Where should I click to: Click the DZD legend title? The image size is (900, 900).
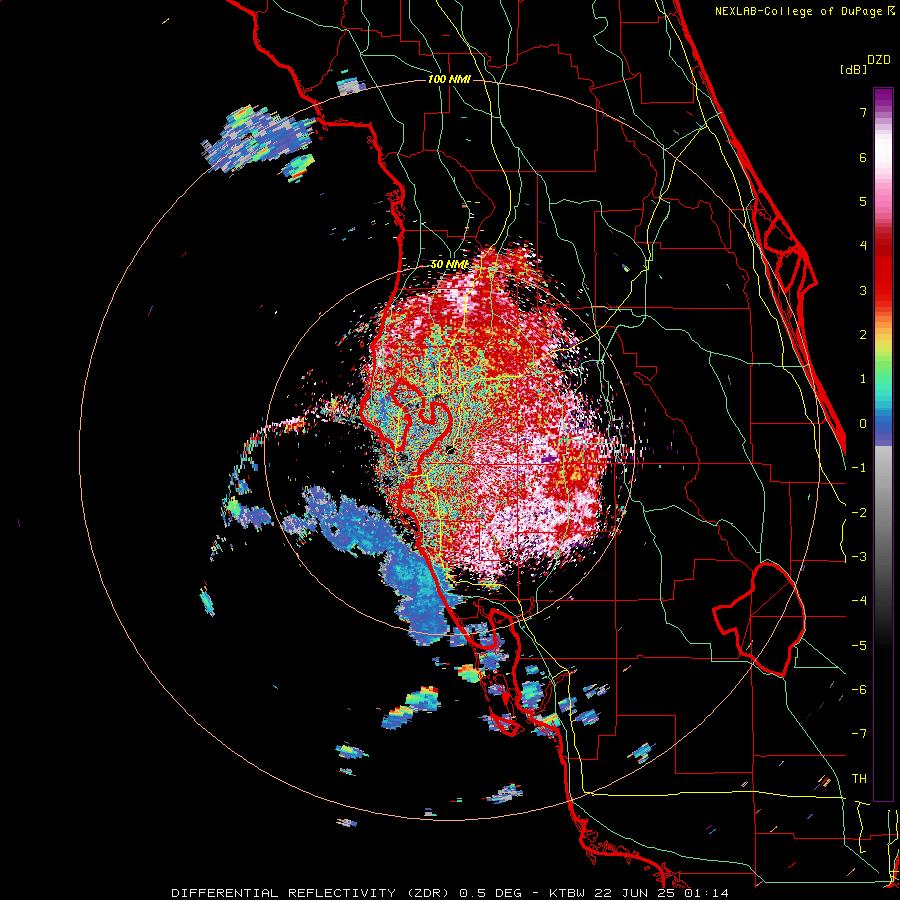[x=879, y=60]
